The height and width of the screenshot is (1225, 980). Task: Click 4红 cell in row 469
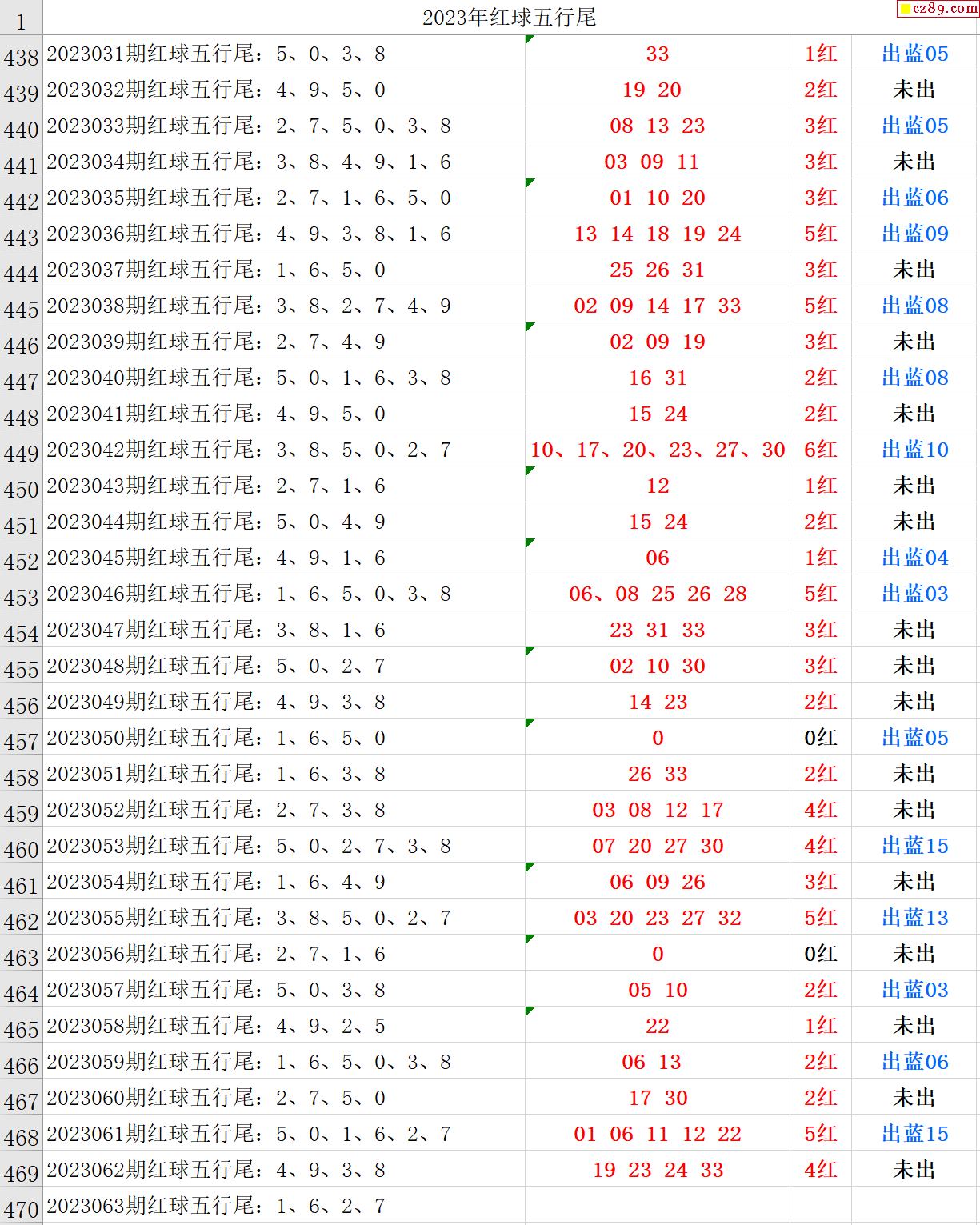click(821, 1170)
